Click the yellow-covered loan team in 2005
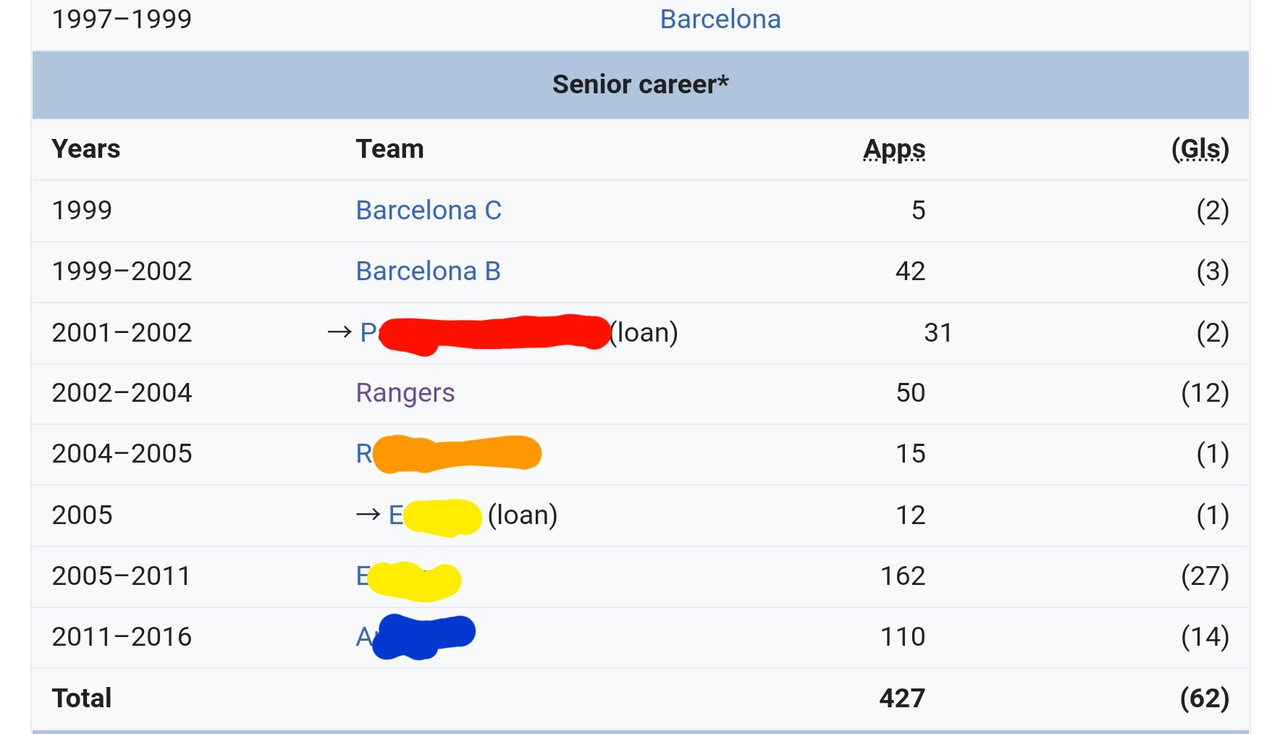The width and height of the screenshot is (1280, 734). tap(435, 515)
